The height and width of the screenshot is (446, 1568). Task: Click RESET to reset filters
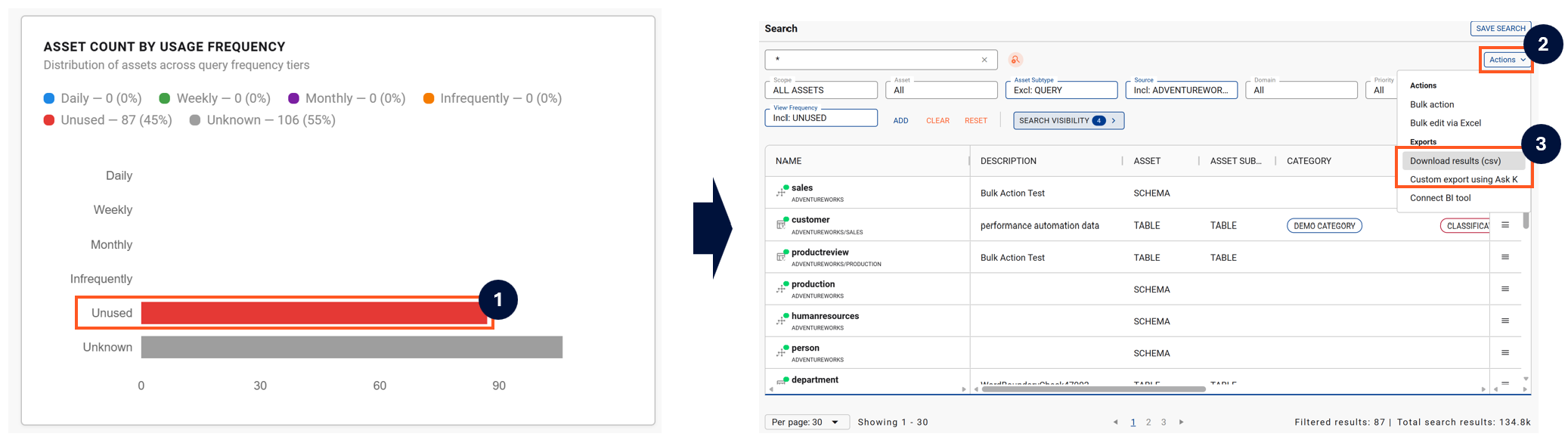pos(976,121)
